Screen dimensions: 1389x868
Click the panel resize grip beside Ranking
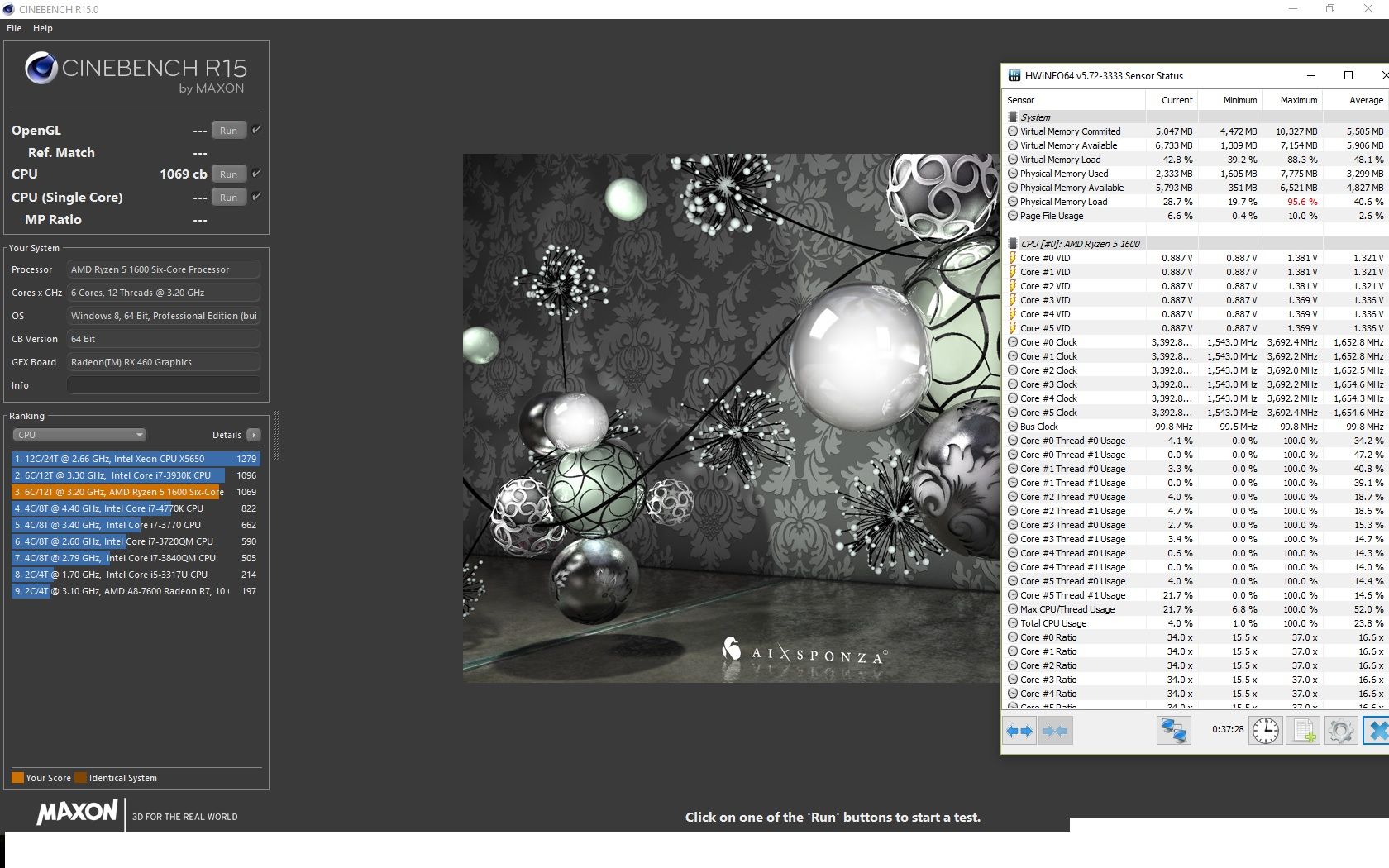[276, 436]
